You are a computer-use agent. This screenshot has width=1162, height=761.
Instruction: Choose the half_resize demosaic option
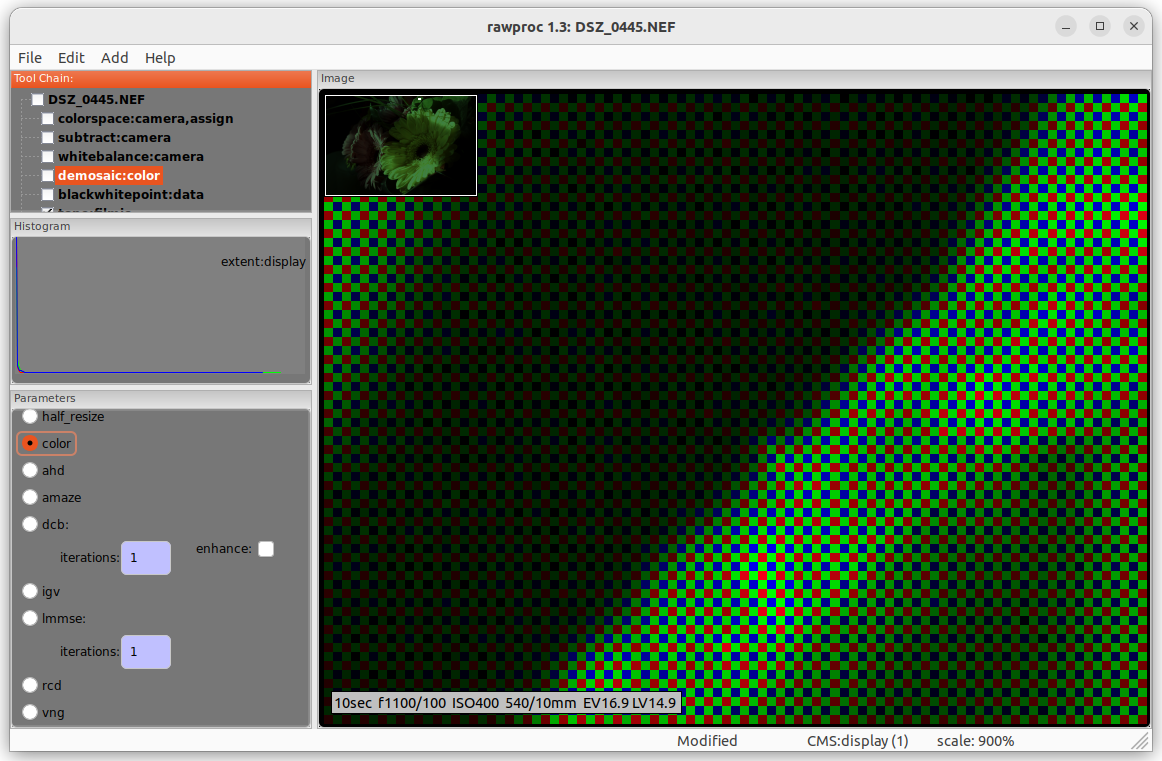[x=31, y=416]
